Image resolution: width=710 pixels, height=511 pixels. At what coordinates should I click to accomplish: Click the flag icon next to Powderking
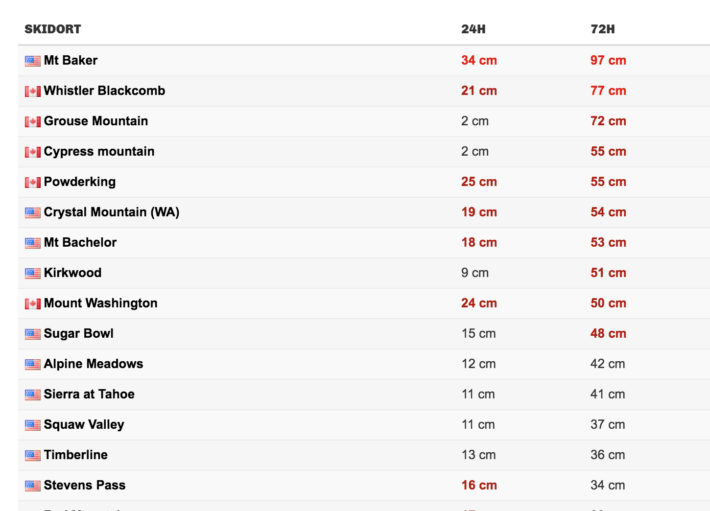[x=33, y=182]
